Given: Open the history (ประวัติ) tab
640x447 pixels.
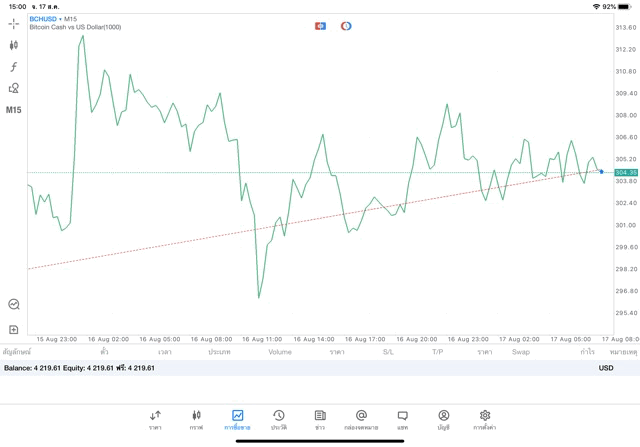Looking at the screenshot, I should coord(279,419).
